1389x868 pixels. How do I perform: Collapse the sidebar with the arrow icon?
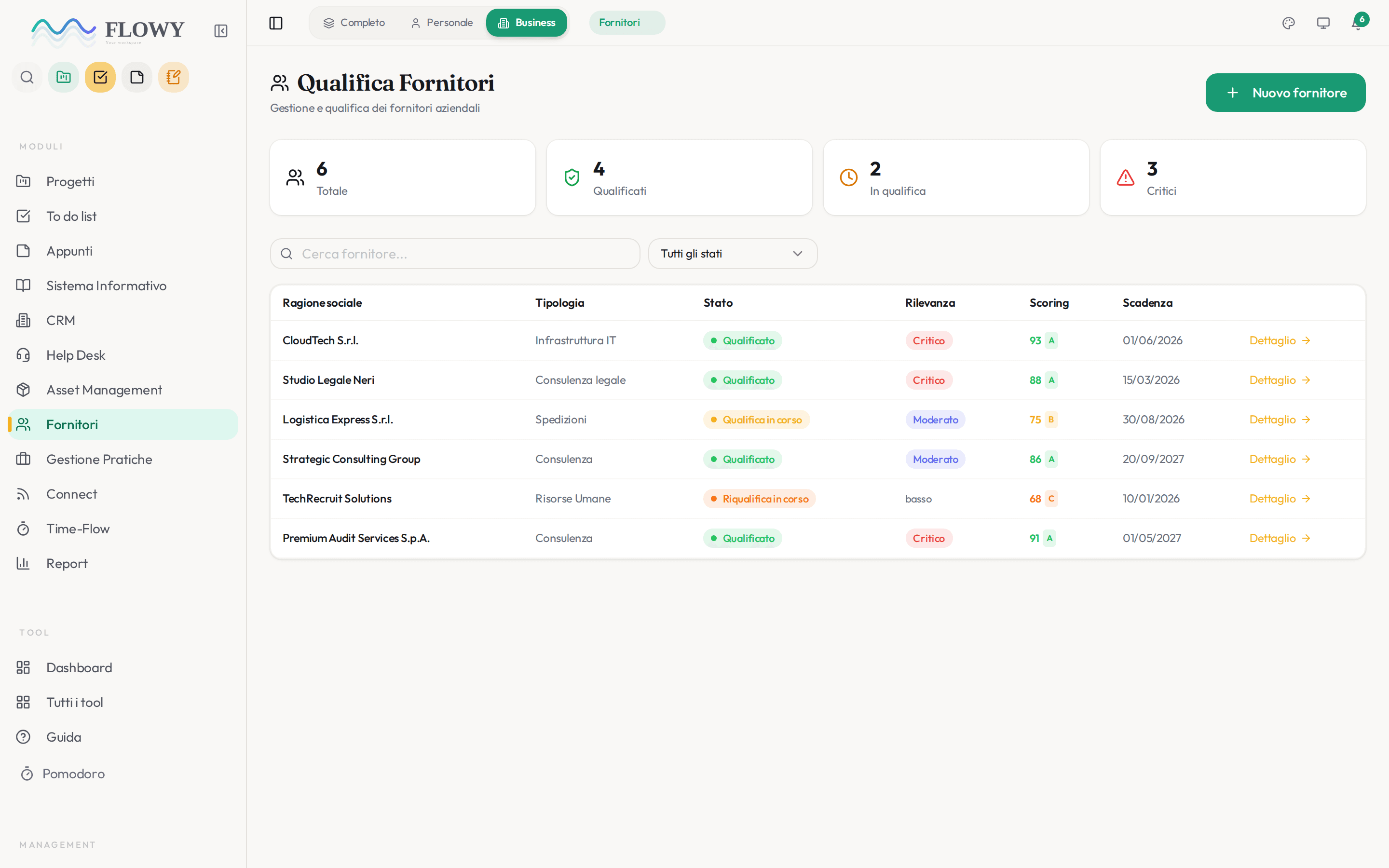pyautogui.click(x=221, y=31)
